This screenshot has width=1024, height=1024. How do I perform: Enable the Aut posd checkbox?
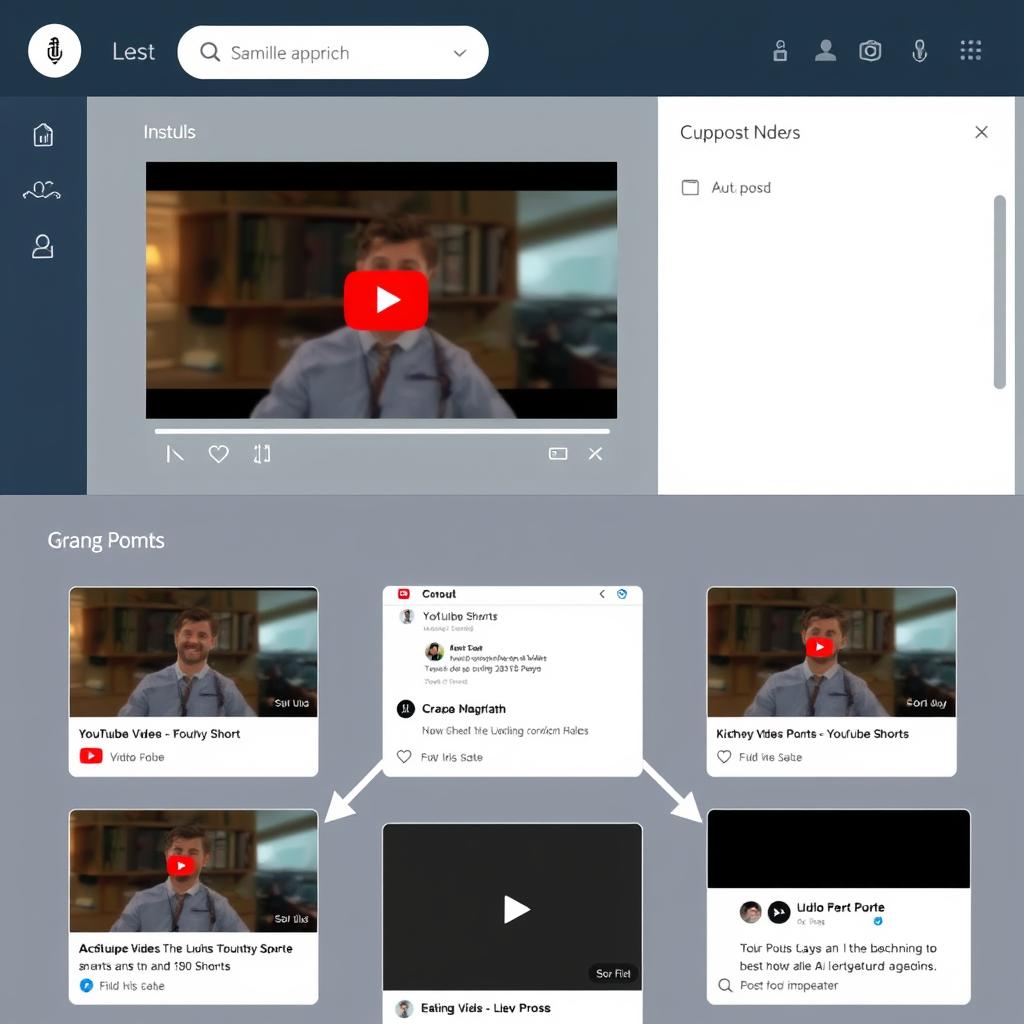click(690, 187)
